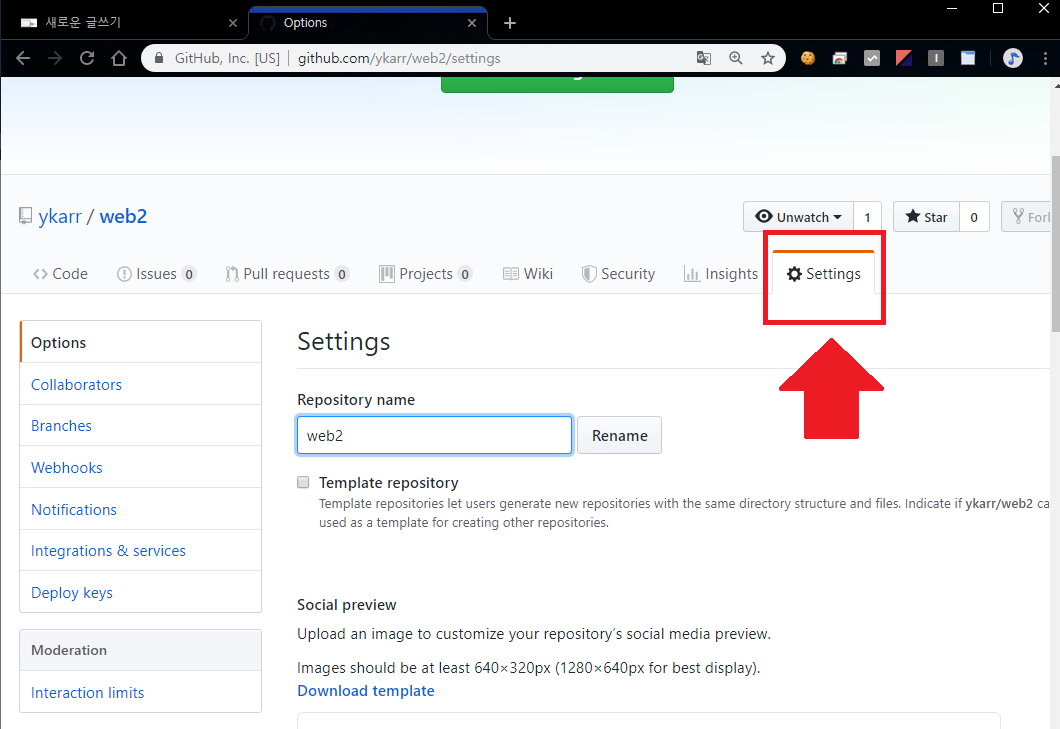
Task: Open the Security tab
Action: [x=619, y=274]
